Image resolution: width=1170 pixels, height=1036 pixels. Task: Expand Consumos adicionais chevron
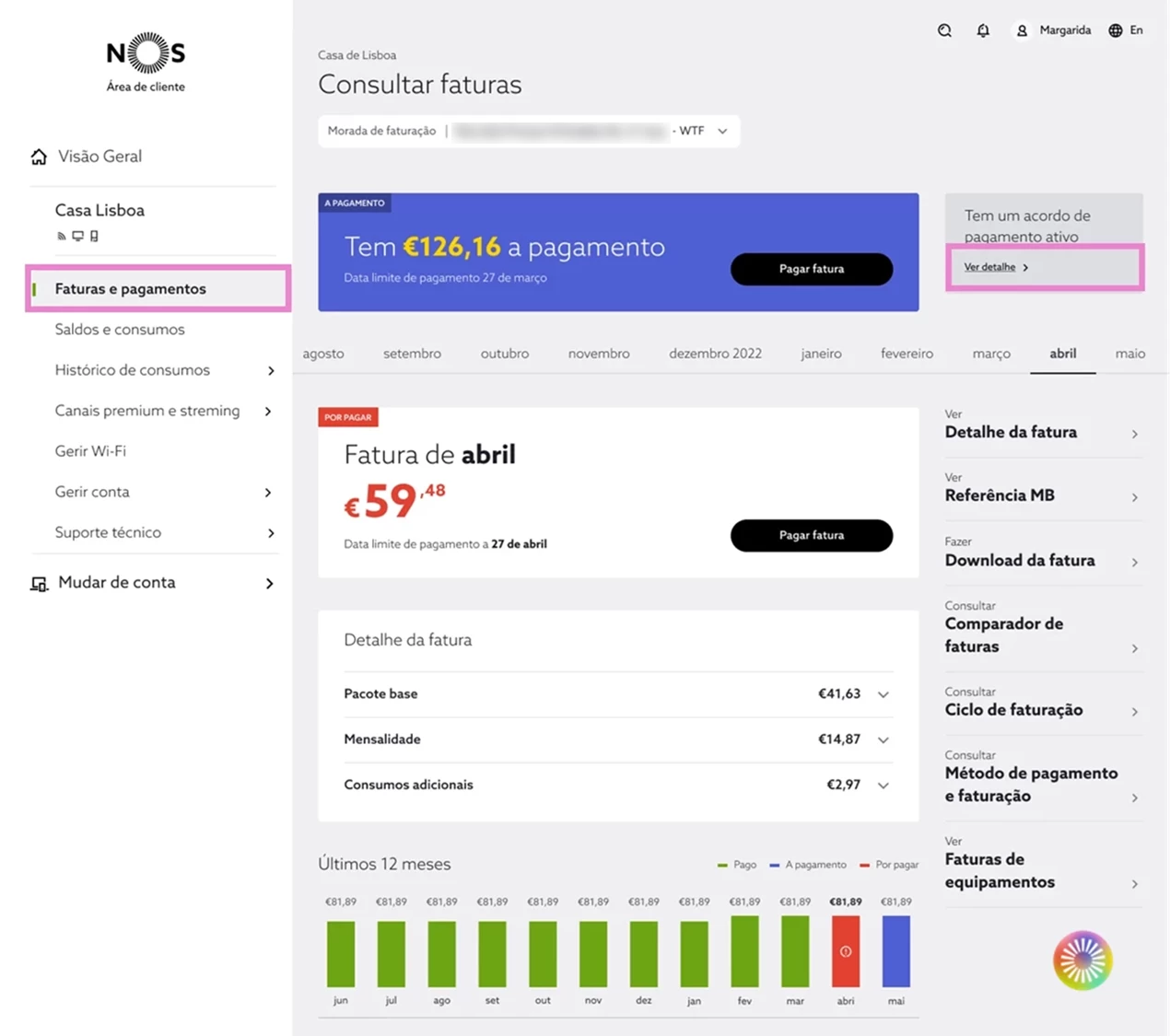[883, 786]
